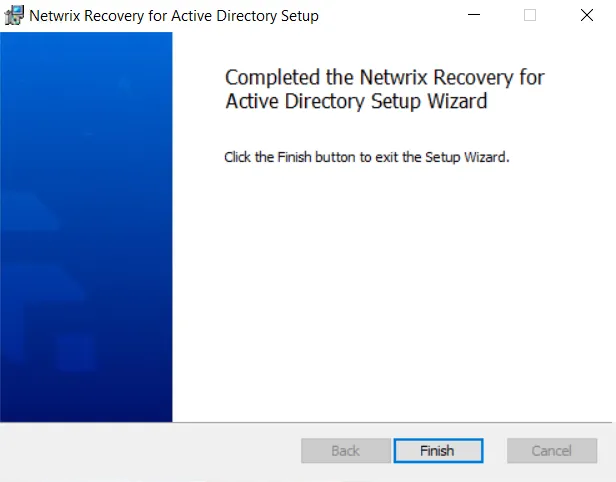Click the word "Finish" inside the instruction sentence

click(x=294, y=157)
